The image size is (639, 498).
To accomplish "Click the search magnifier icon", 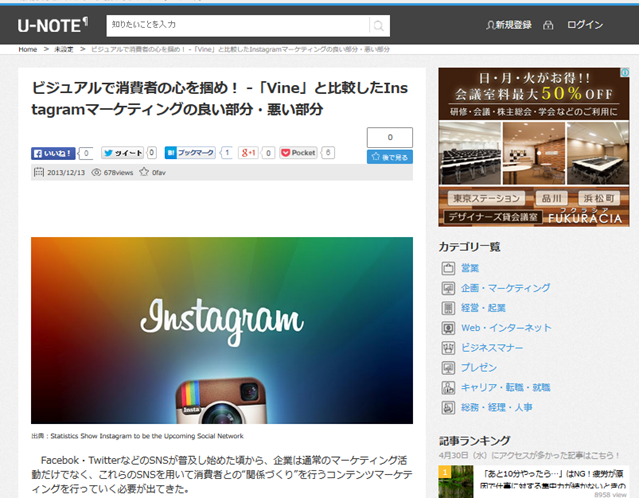I will (379, 26).
